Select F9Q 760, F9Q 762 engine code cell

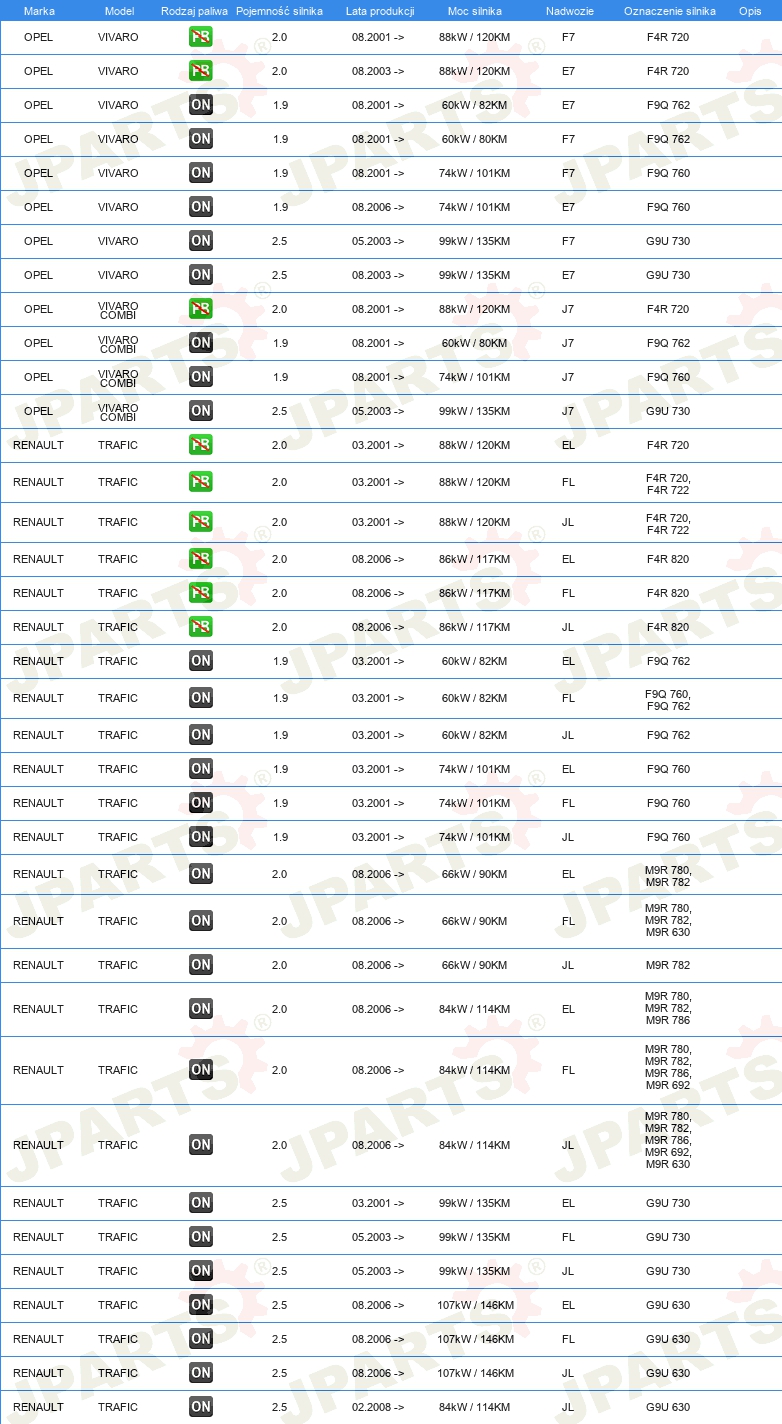point(668,700)
